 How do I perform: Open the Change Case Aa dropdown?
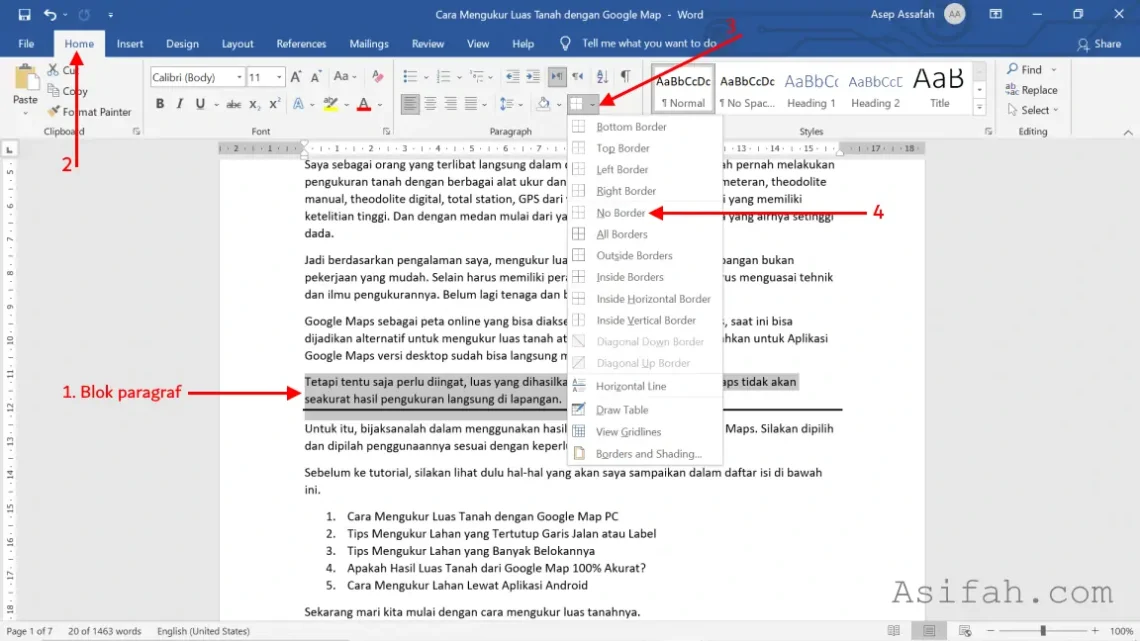point(345,76)
